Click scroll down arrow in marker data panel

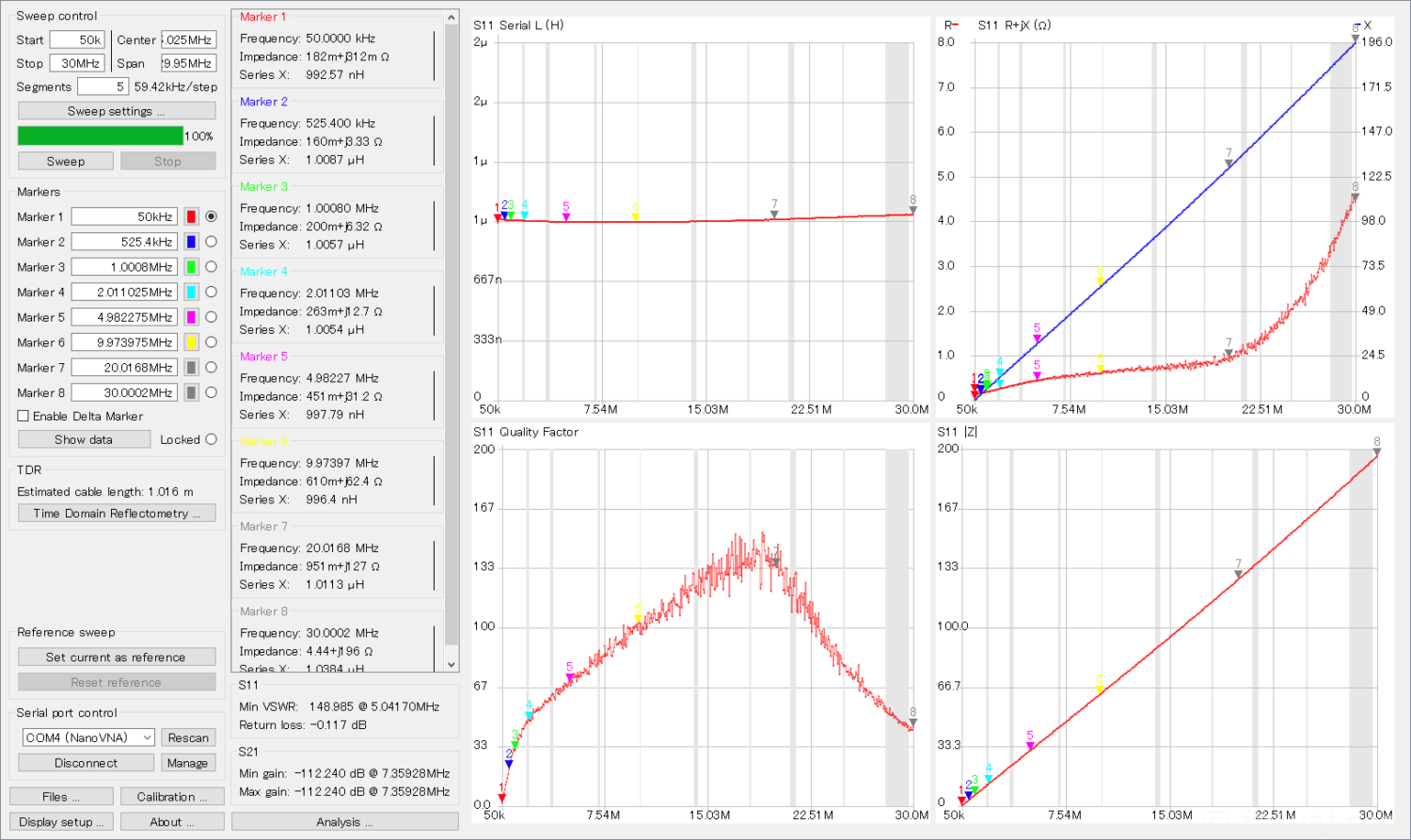(452, 664)
